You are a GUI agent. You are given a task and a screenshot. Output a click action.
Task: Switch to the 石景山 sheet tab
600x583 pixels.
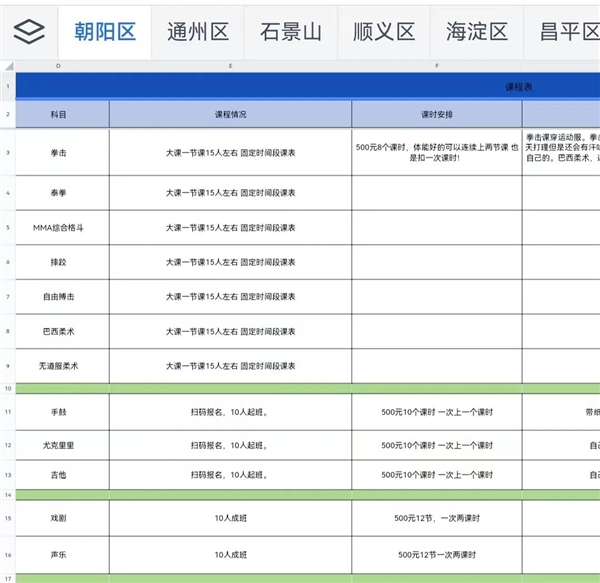291,32
